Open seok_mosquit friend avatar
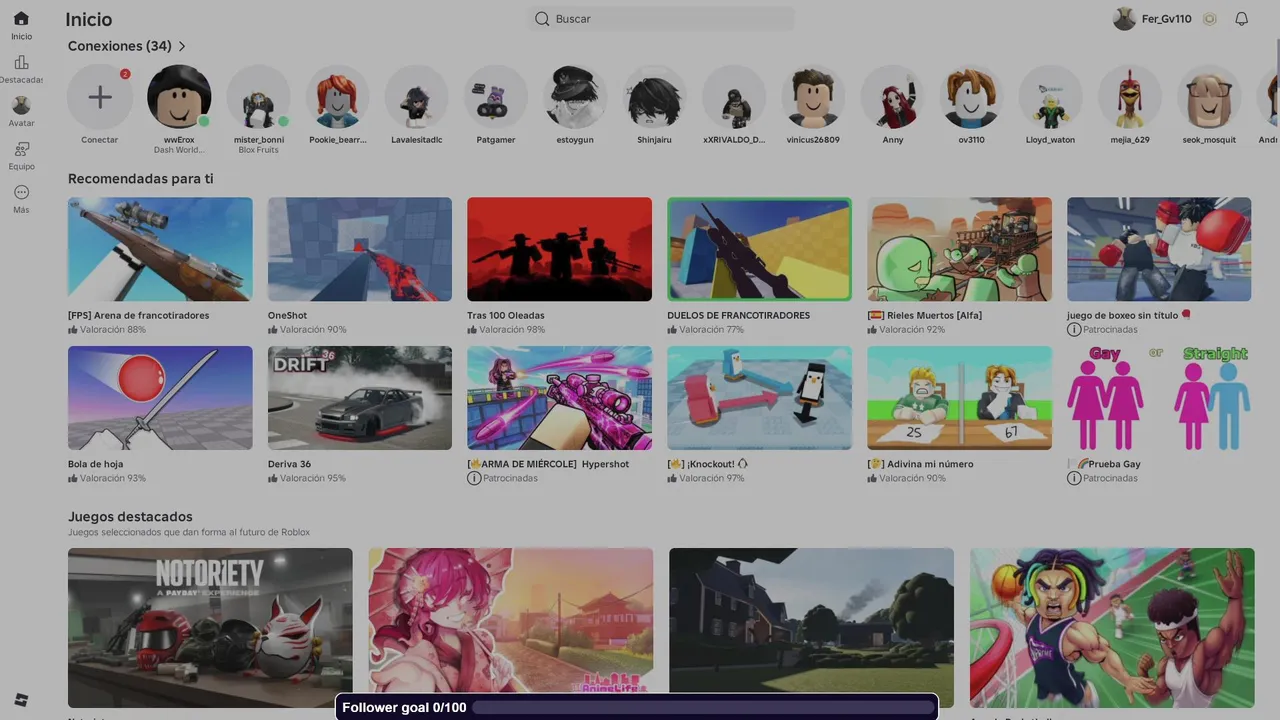1280x720 pixels. pyautogui.click(x=1210, y=97)
